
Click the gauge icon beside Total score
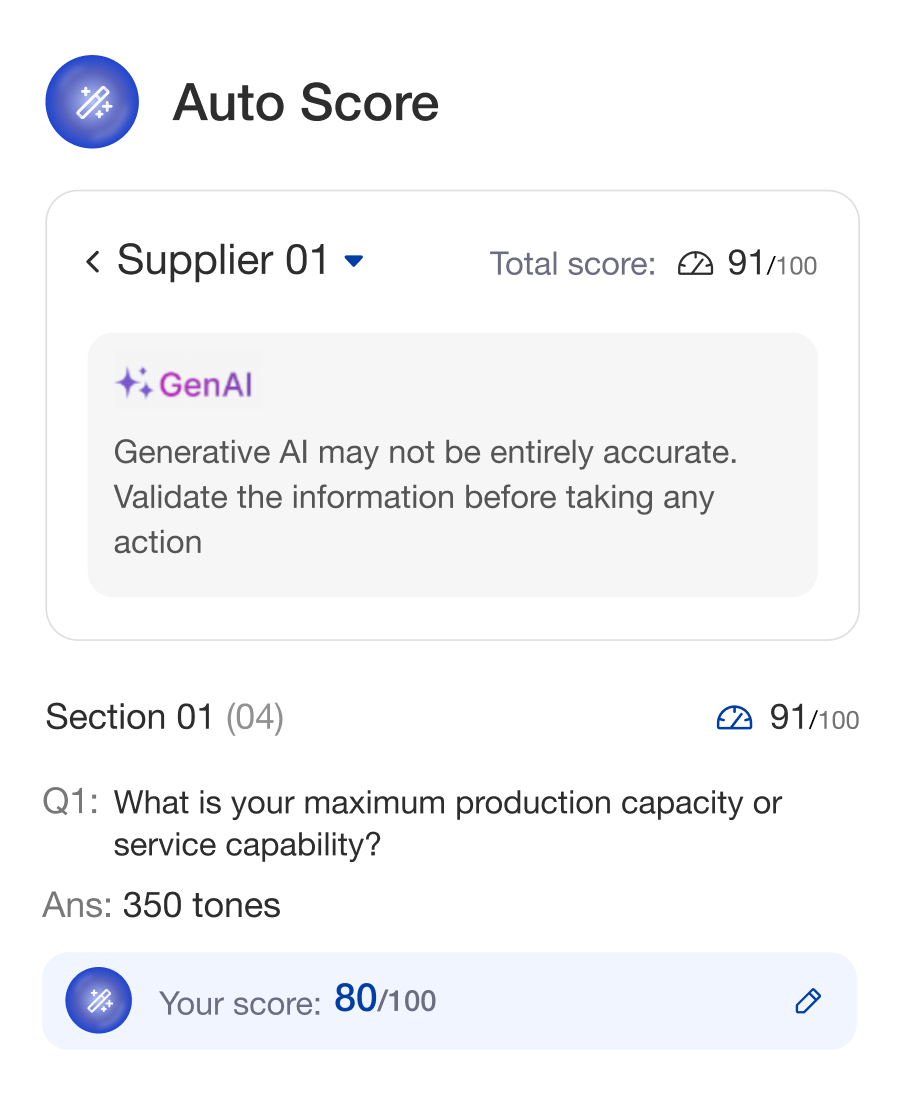(695, 264)
